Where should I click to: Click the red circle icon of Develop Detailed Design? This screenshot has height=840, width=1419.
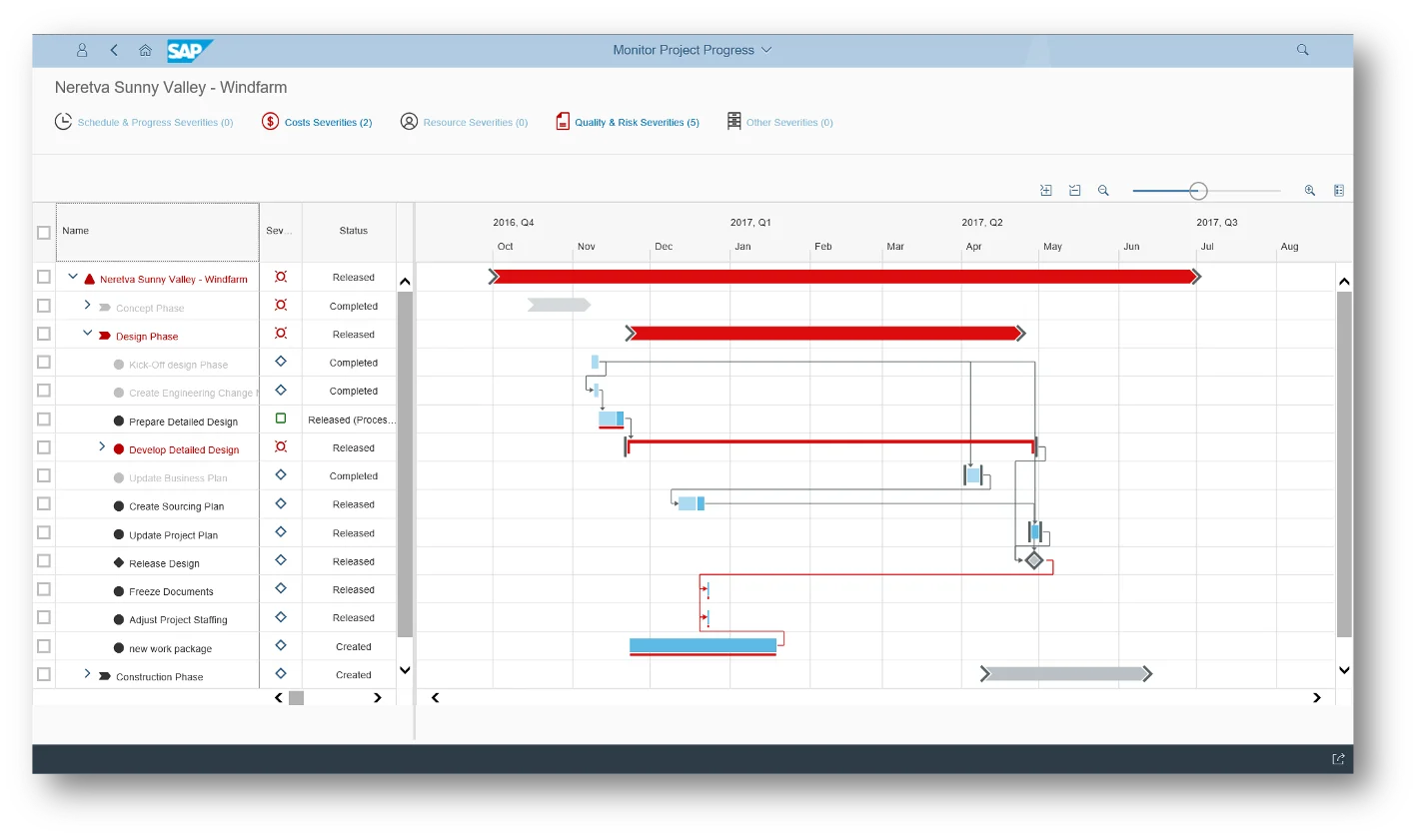(119, 449)
